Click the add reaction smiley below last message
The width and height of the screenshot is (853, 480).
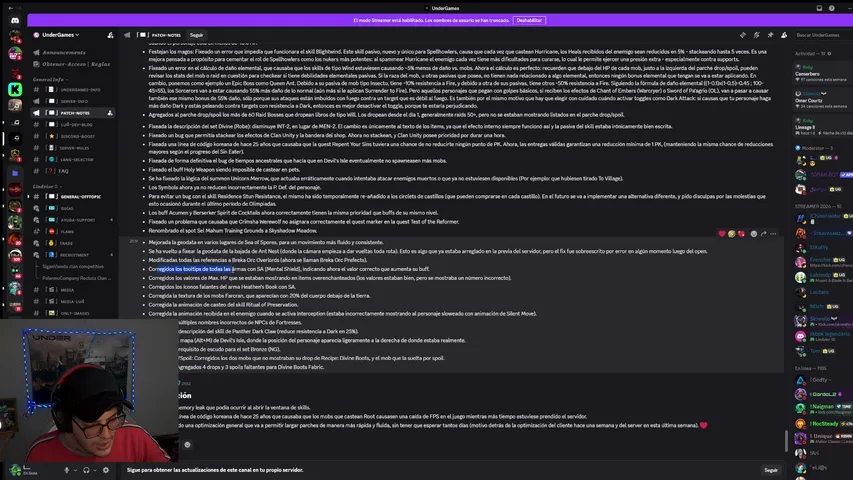click(x=187, y=445)
